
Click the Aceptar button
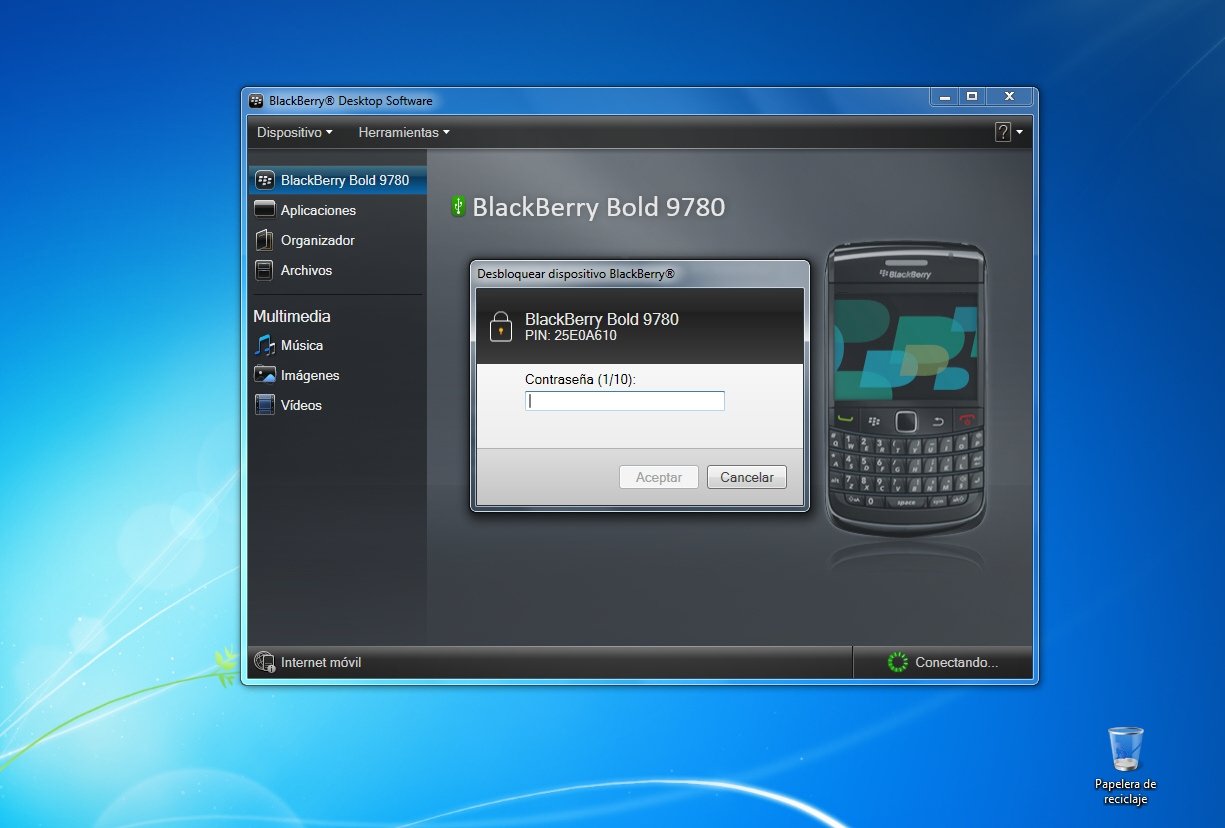pos(658,477)
